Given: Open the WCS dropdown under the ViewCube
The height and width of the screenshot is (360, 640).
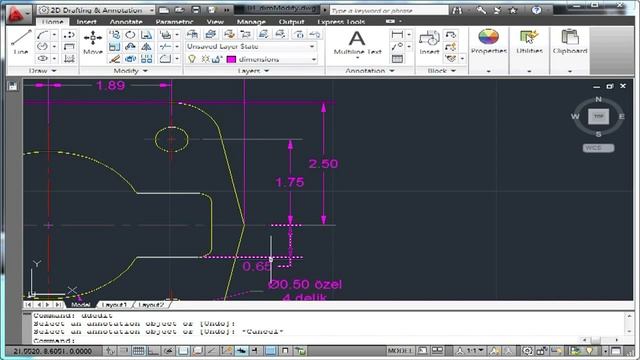Looking at the screenshot, I should 598,148.
